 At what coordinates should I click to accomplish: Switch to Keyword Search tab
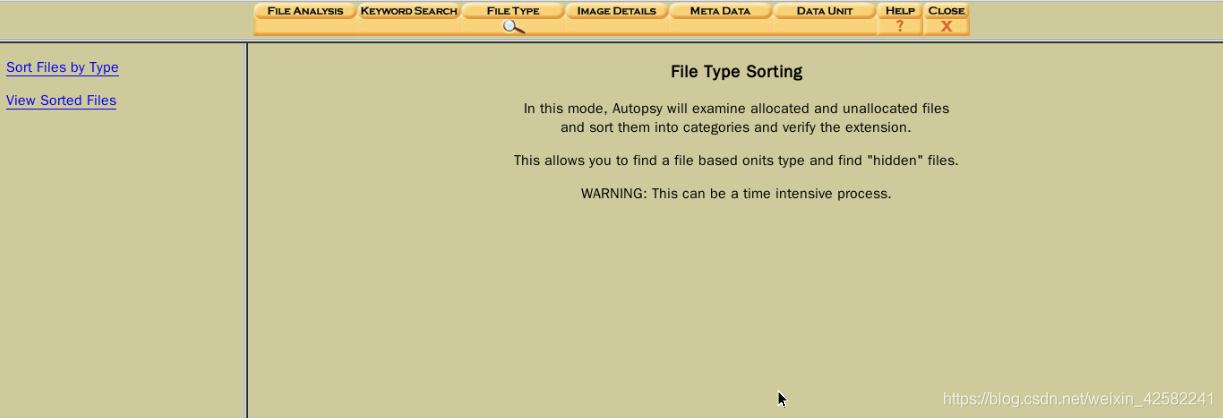[408, 11]
